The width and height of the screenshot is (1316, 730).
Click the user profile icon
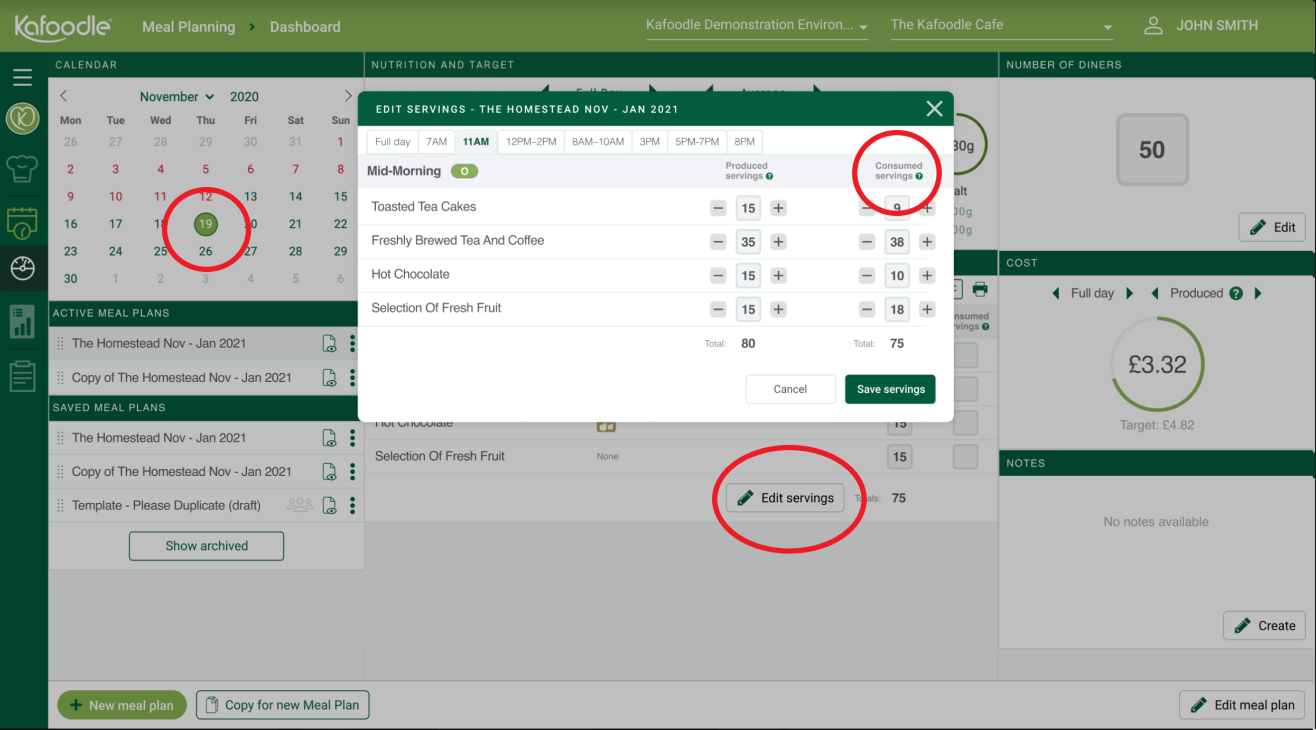(1153, 26)
